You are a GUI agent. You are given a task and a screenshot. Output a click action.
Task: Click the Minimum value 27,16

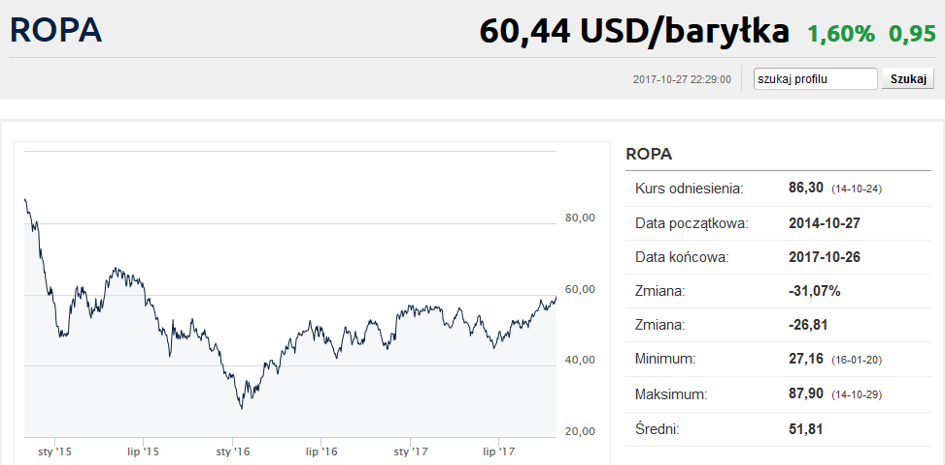point(806,359)
